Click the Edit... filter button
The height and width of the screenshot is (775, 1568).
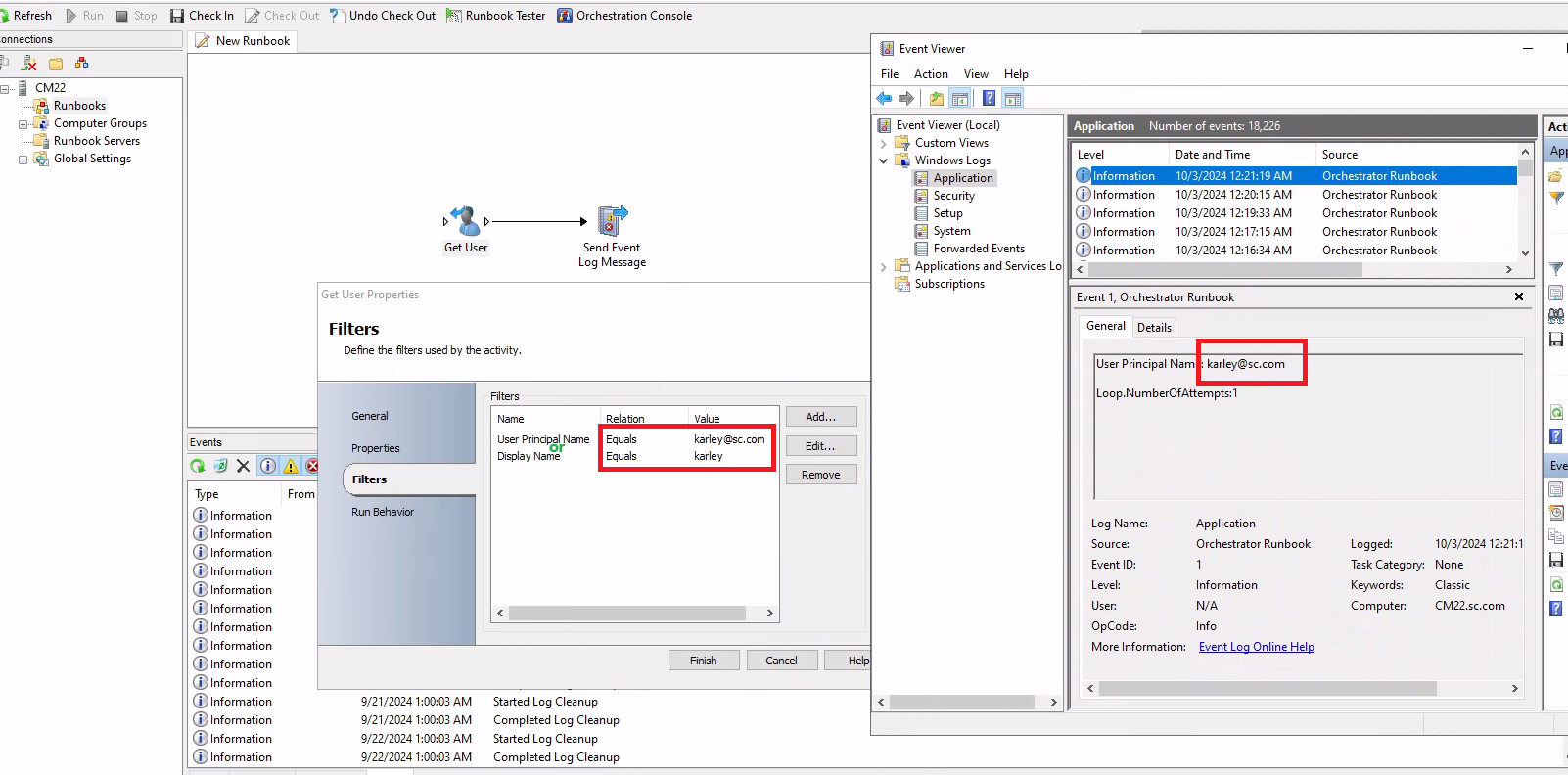pos(821,446)
